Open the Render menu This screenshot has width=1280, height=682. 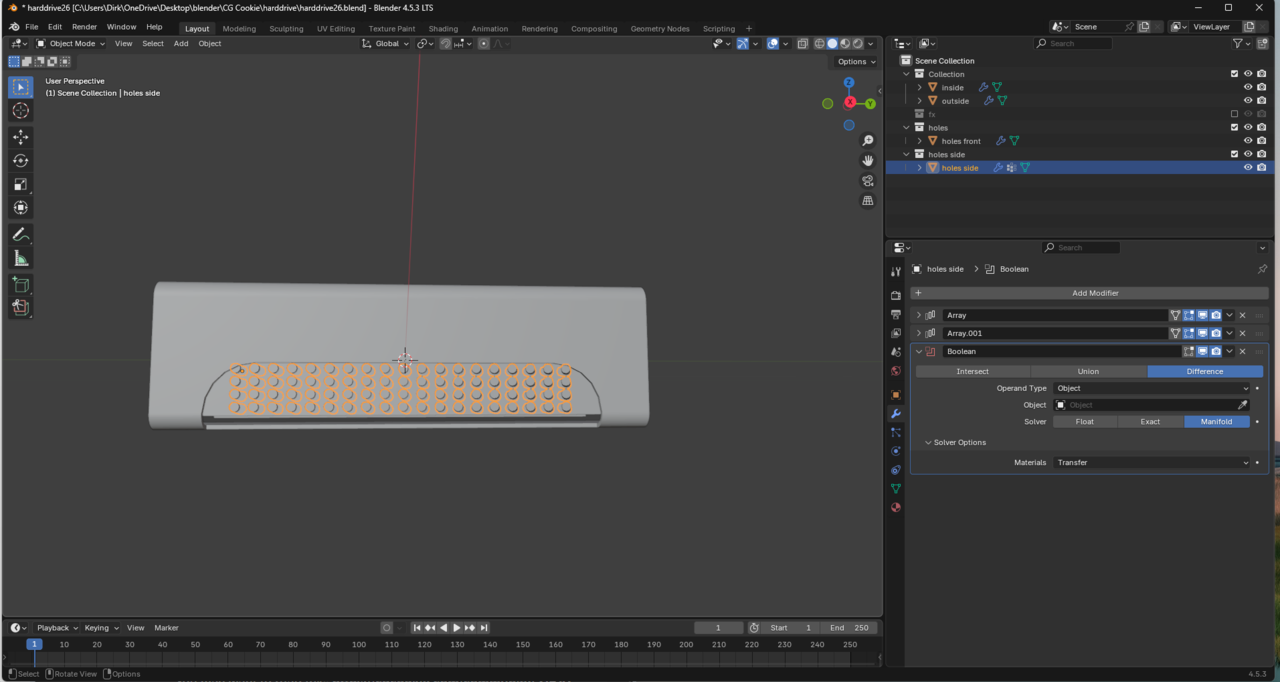[x=84, y=27]
